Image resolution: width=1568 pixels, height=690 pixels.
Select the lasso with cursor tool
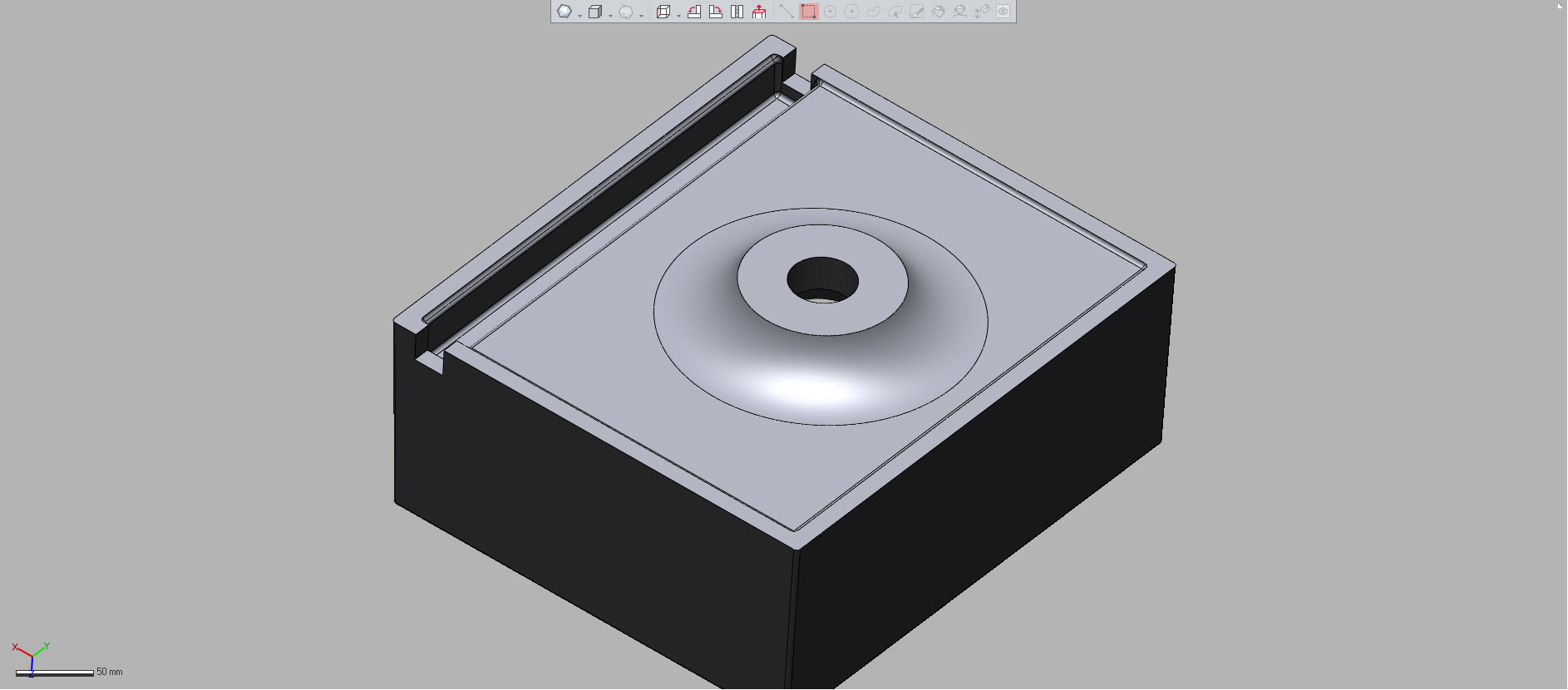coord(895,12)
